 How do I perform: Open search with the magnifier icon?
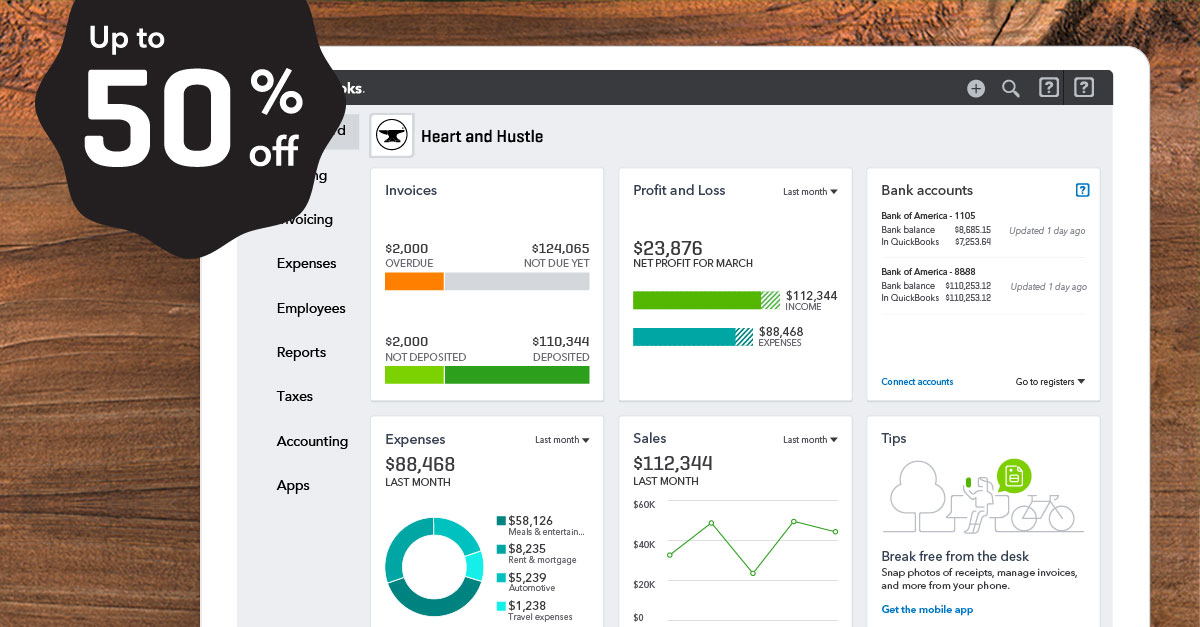[x=1011, y=88]
